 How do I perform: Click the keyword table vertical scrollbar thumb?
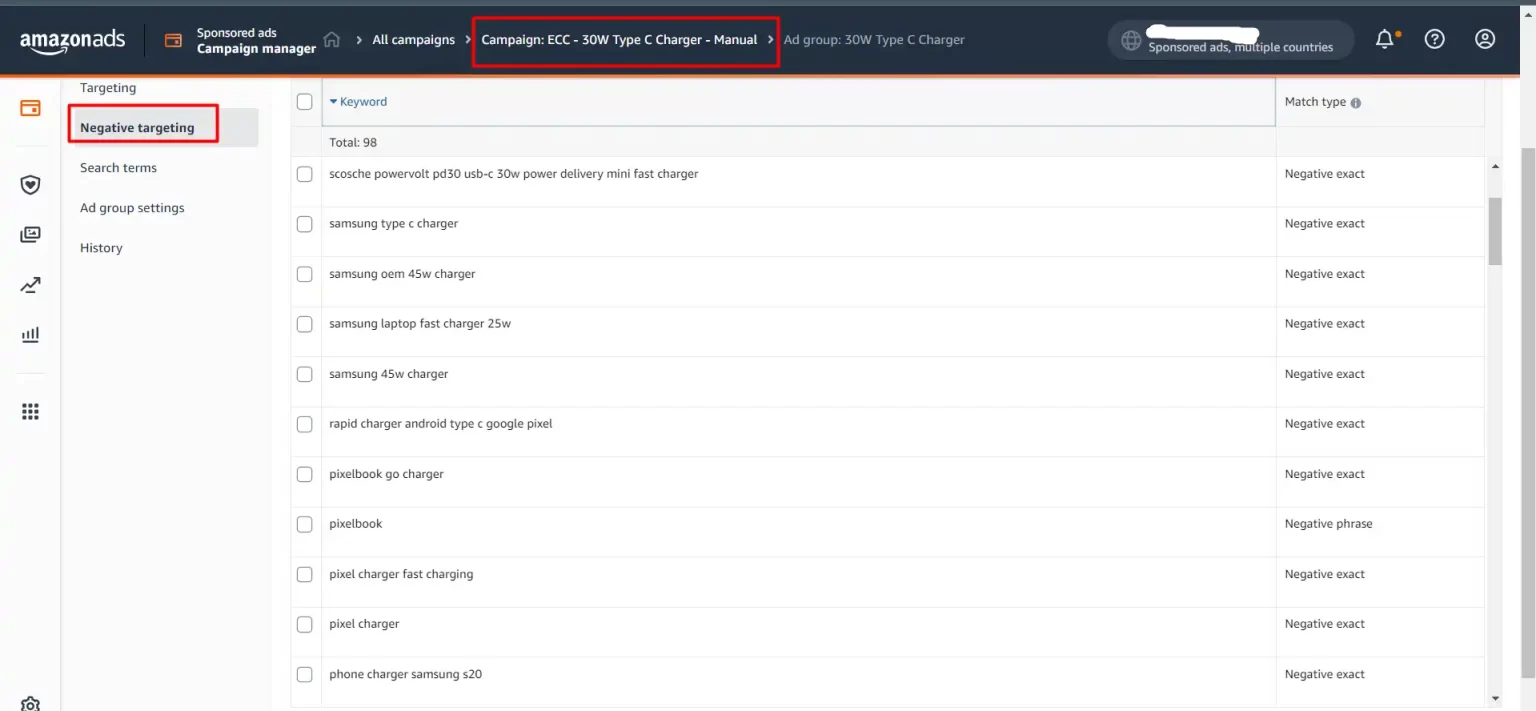tap(1495, 231)
